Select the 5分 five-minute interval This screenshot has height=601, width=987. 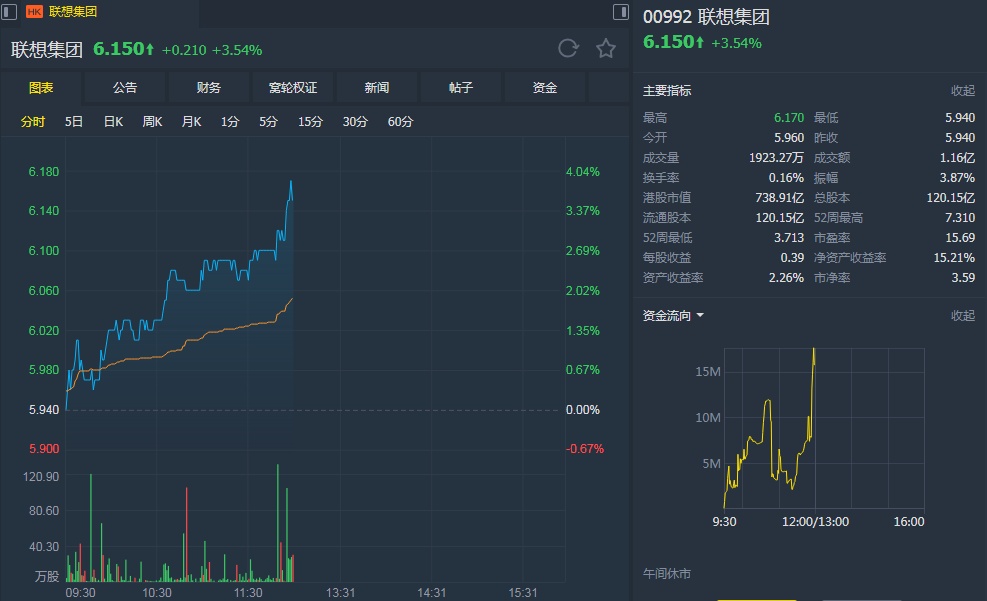pyautogui.click(x=268, y=121)
